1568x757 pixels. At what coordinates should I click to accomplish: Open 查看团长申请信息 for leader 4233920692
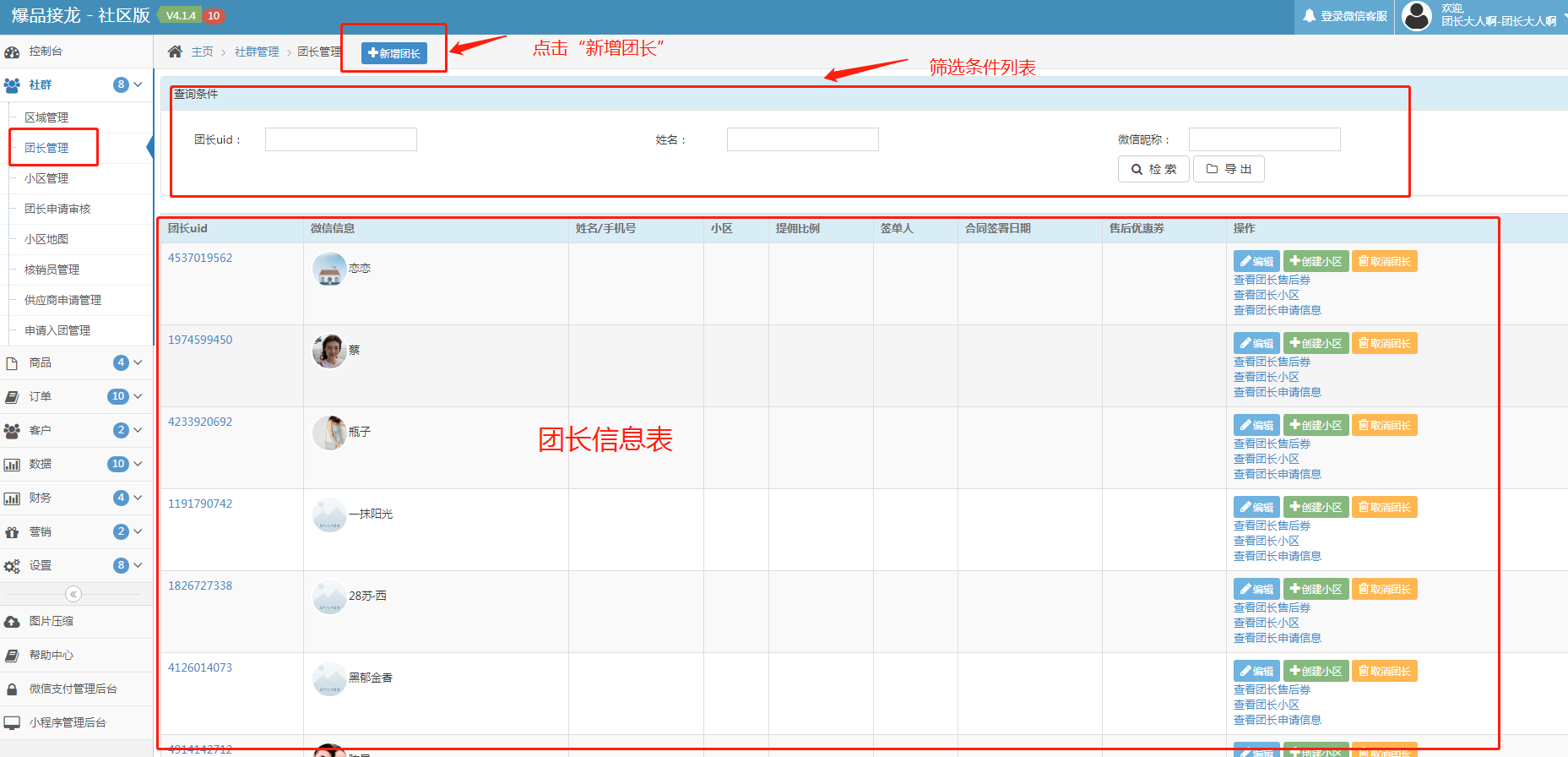[1278, 475]
